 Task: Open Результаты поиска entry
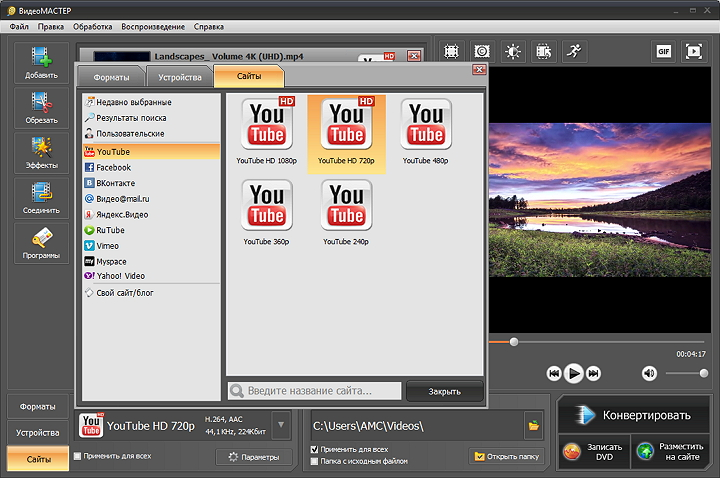click(152, 118)
